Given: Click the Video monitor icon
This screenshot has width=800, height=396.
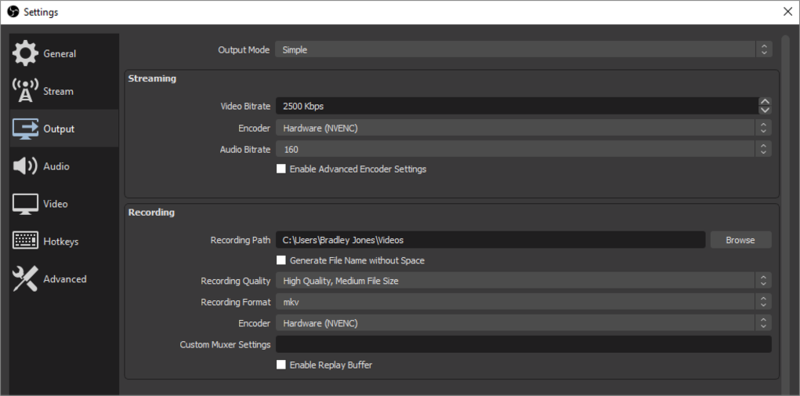Looking at the screenshot, I should [x=25, y=204].
